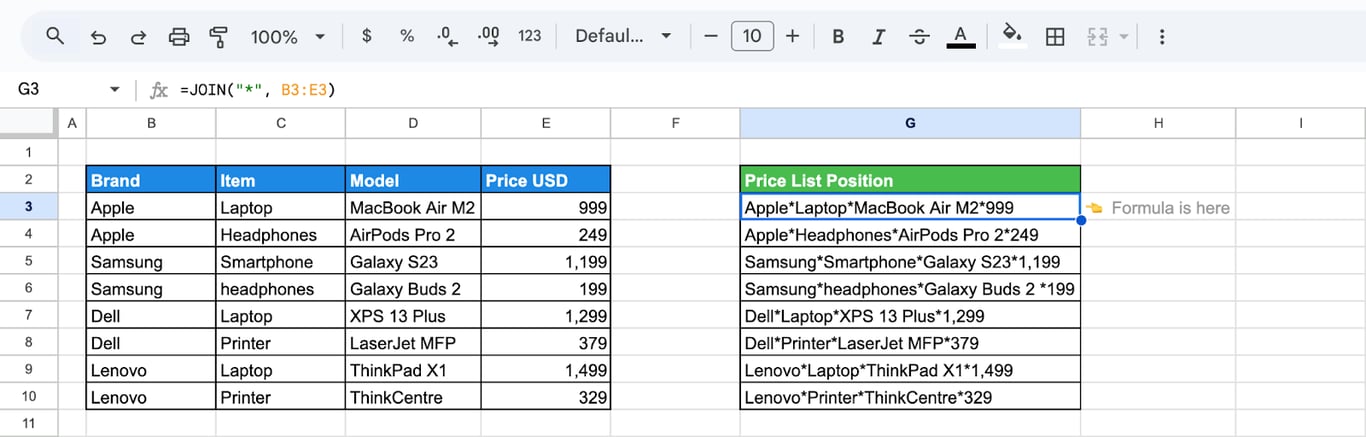Select cell containing Galaxy S23
The height and width of the screenshot is (437, 1366).
tap(413, 261)
